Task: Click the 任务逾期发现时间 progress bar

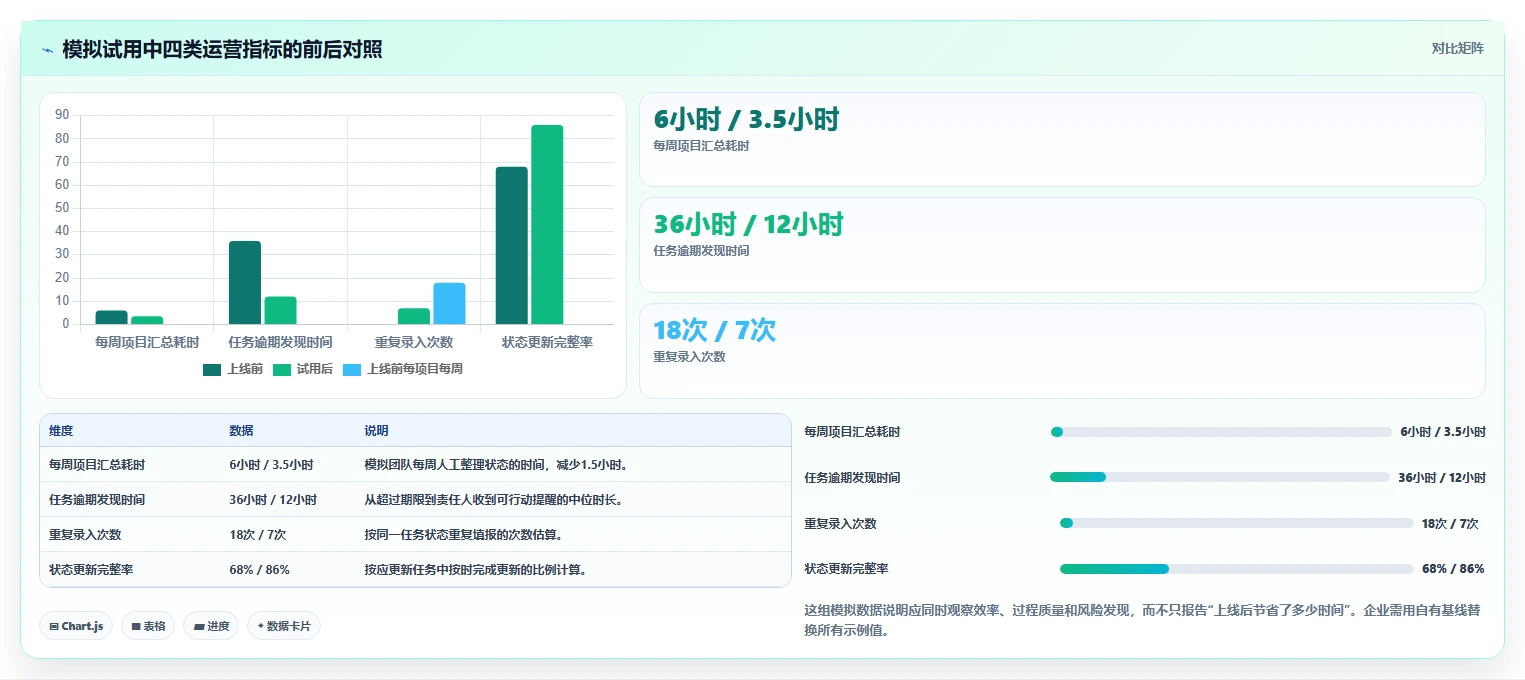Action: click(x=1220, y=477)
